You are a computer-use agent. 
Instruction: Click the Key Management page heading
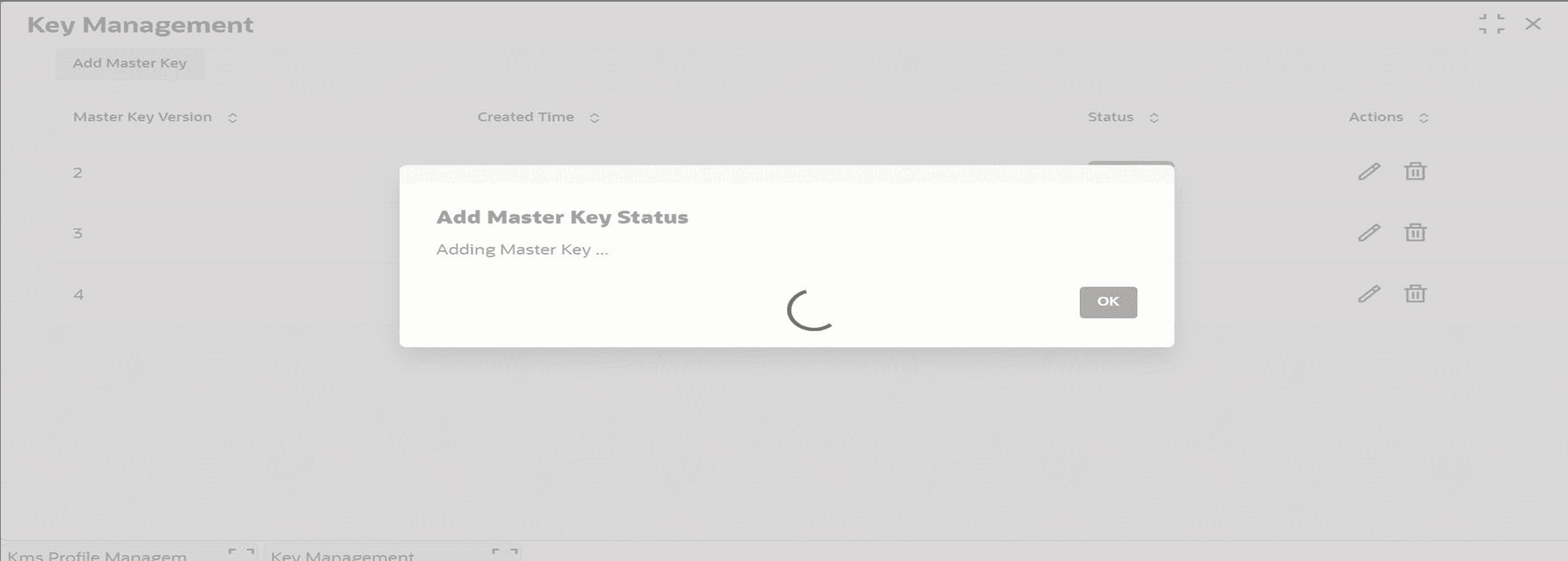coord(140,25)
